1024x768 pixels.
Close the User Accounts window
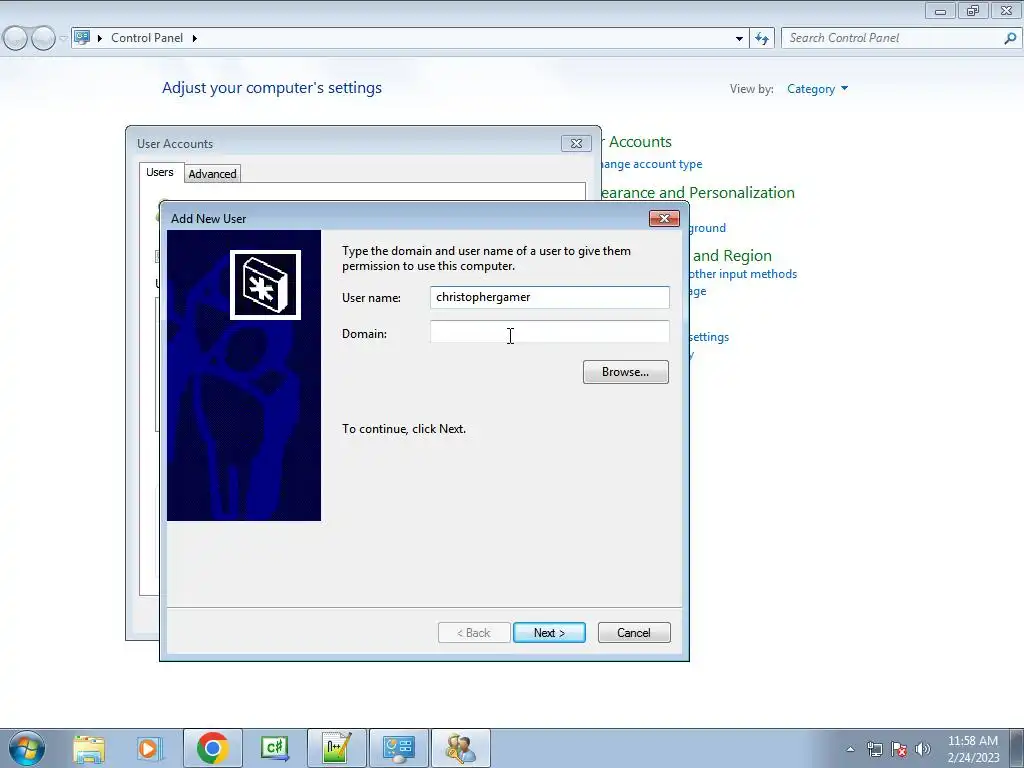coord(576,144)
